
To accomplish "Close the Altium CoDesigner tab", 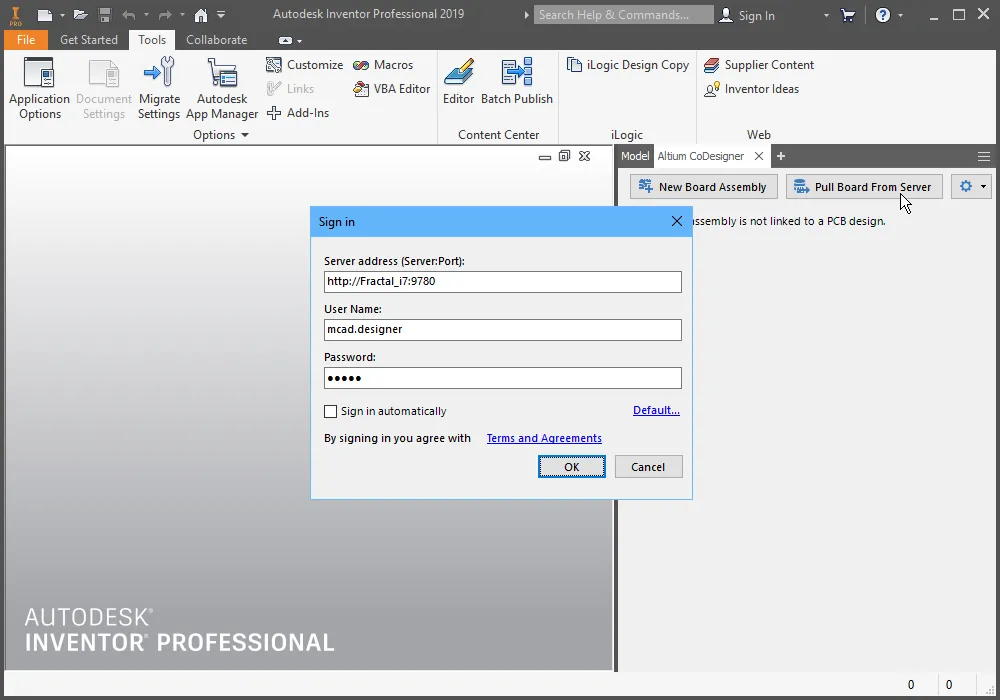I will pos(758,156).
